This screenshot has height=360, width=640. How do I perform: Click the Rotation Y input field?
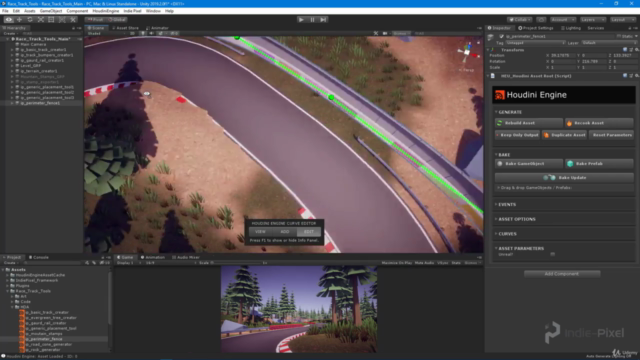(594, 62)
